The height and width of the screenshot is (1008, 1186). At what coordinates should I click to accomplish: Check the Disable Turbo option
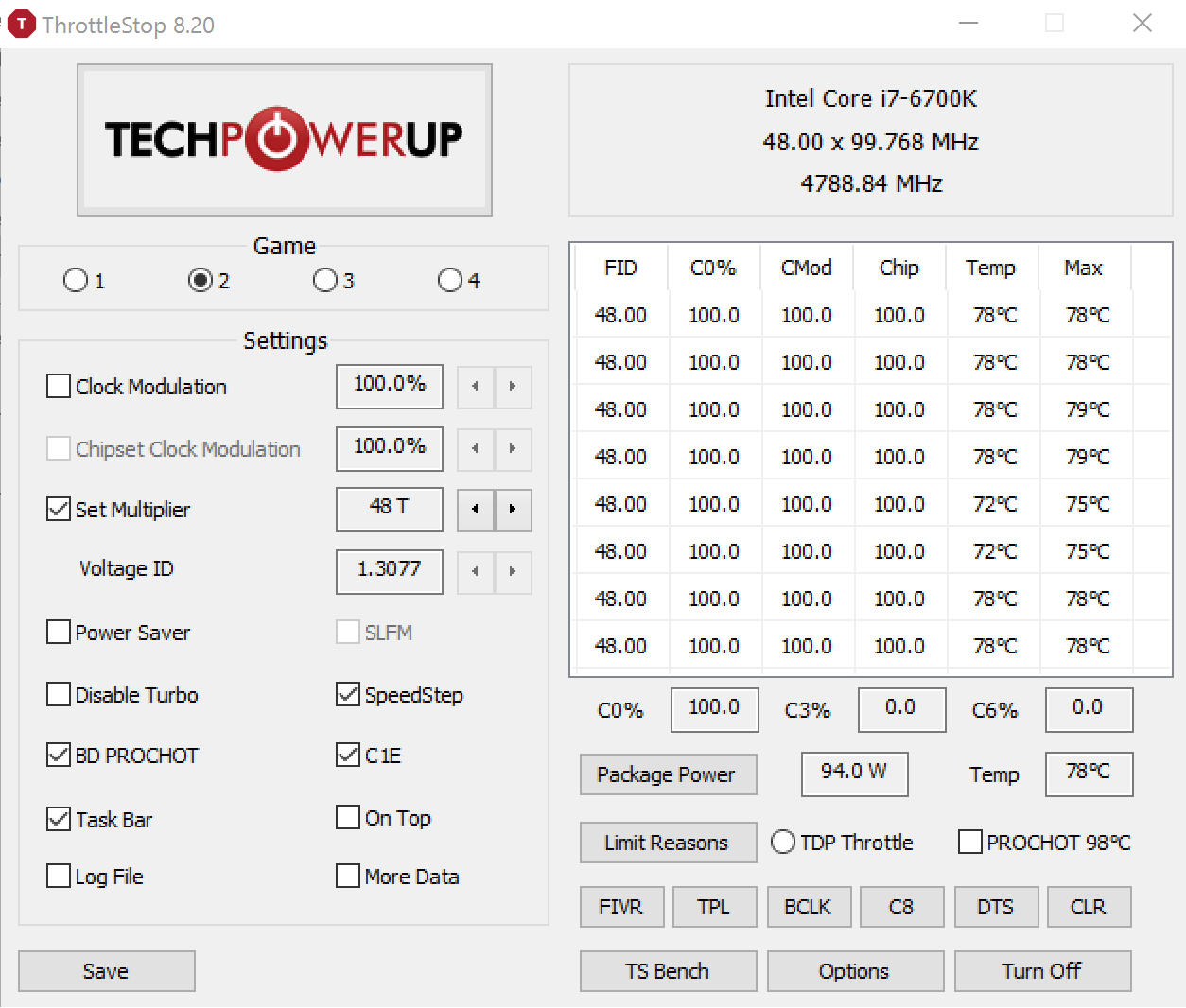coord(59,695)
